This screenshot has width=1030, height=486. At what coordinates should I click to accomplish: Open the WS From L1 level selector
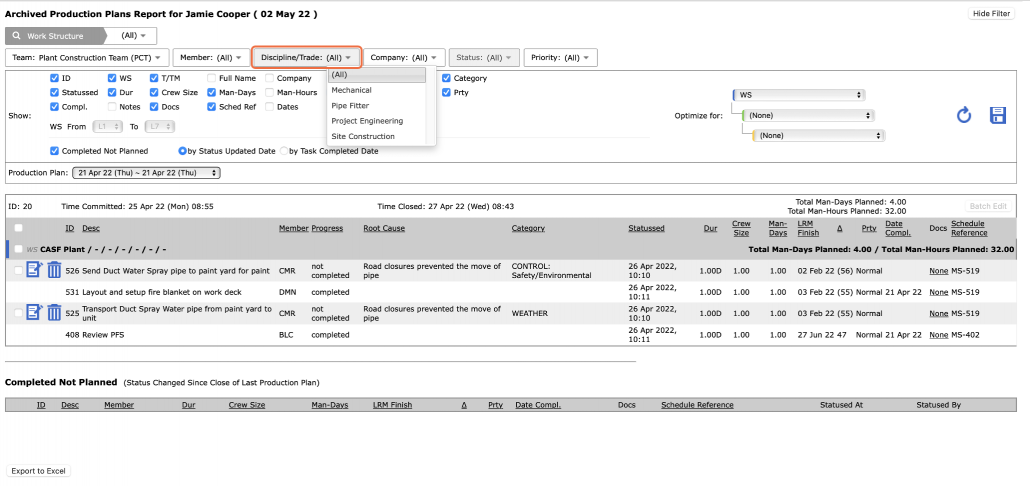(x=108, y=127)
